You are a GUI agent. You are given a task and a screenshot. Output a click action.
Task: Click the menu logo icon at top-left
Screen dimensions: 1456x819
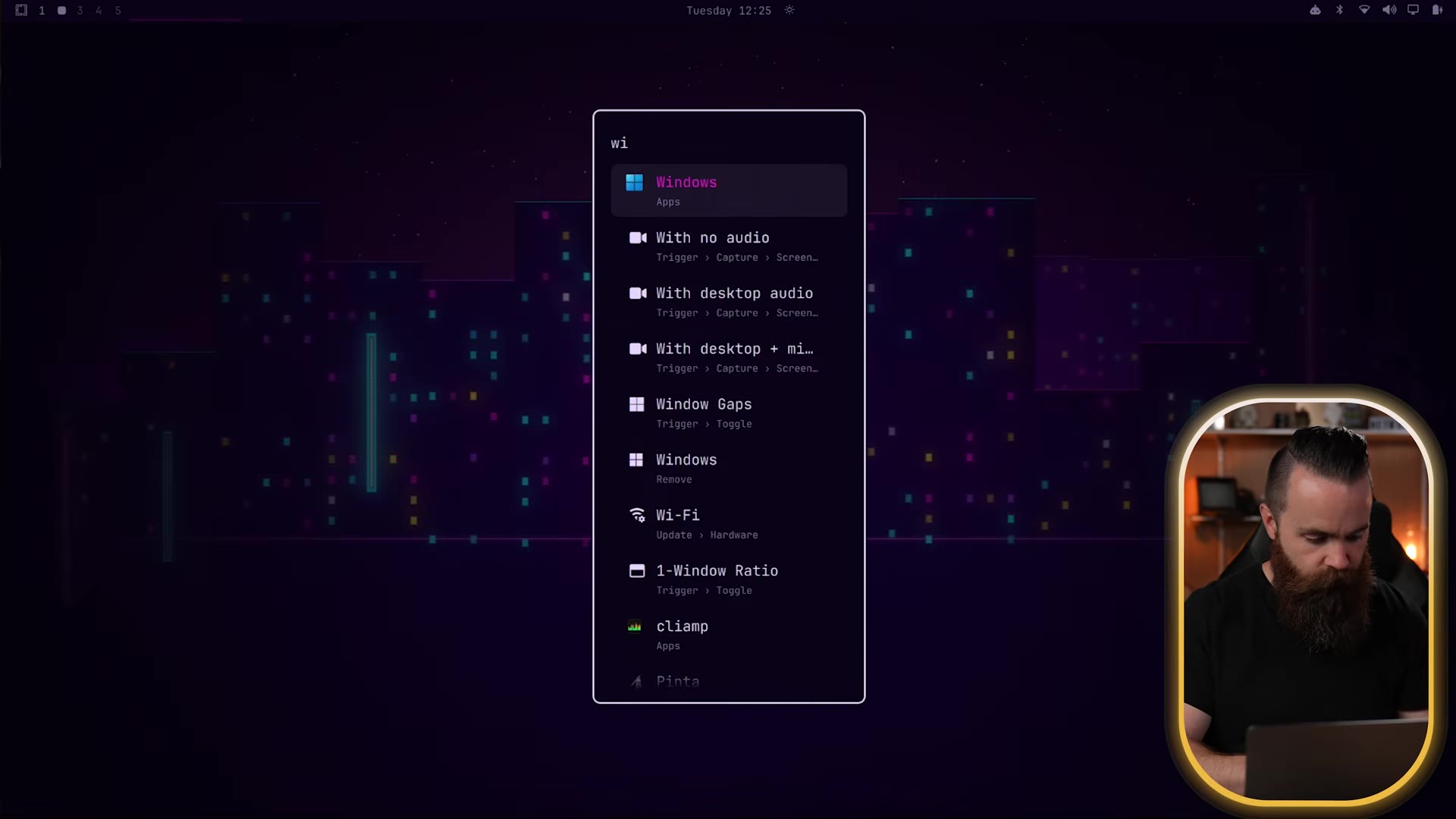point(21,11)
